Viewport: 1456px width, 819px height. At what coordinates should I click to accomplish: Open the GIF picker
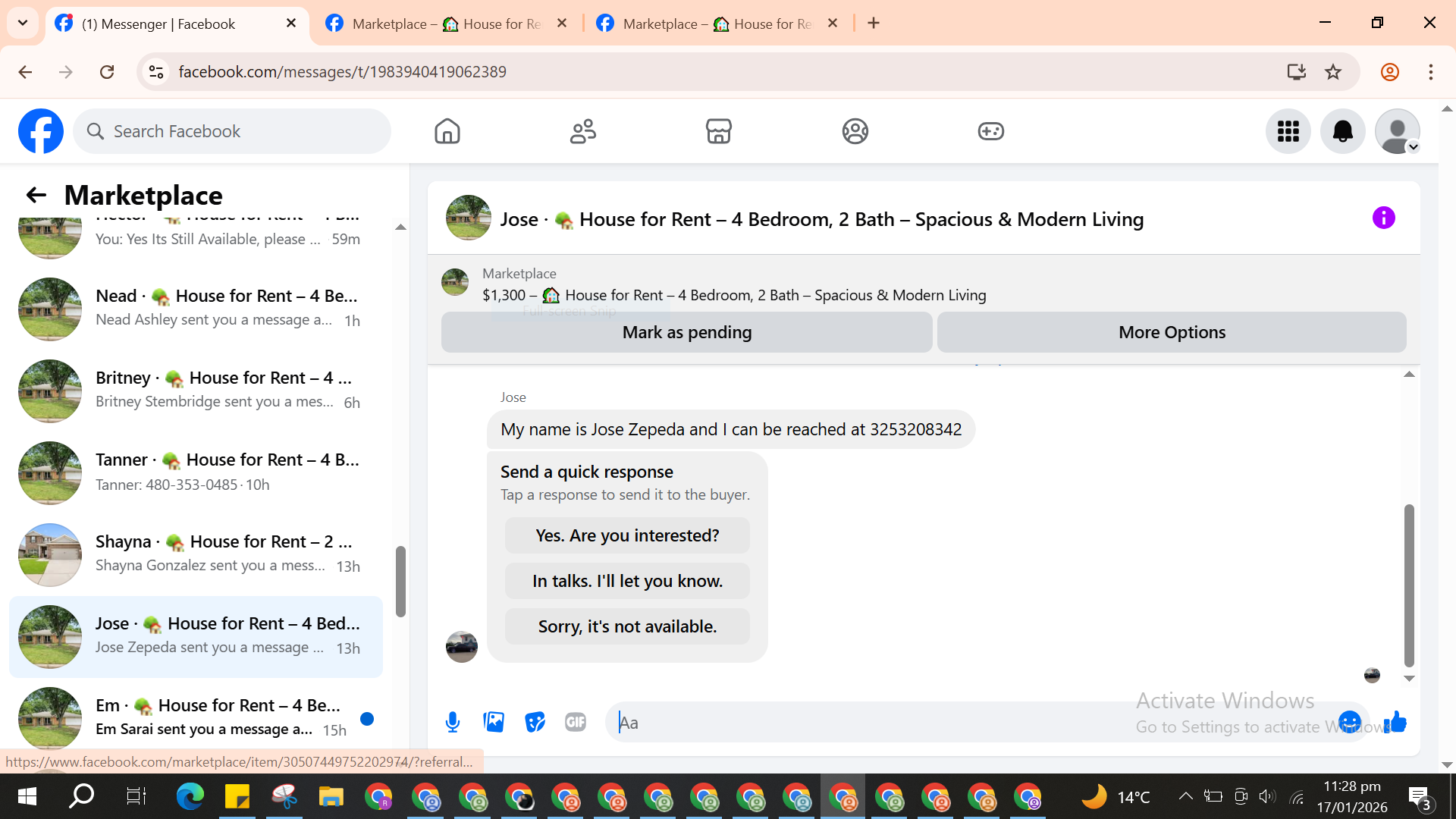pyautogui.click(x=576, y=722)
